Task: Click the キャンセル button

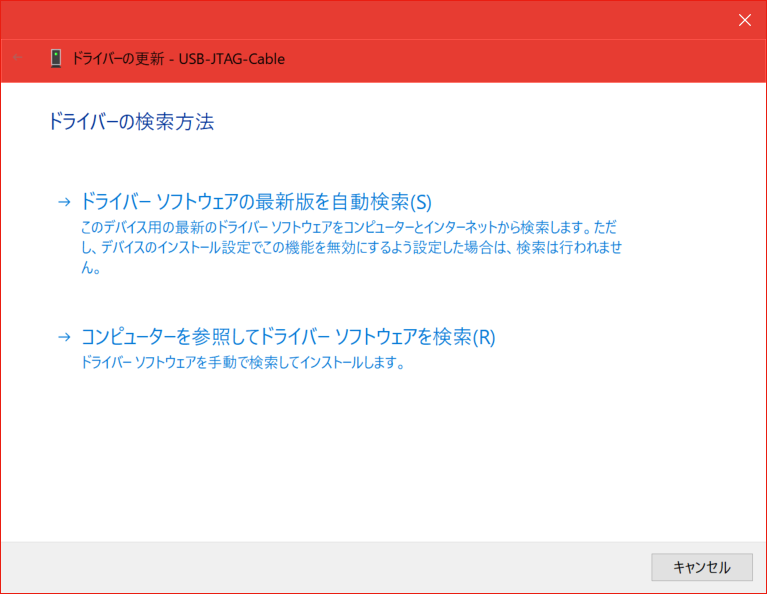Action: pyautogui.click(x=702, y=567)
